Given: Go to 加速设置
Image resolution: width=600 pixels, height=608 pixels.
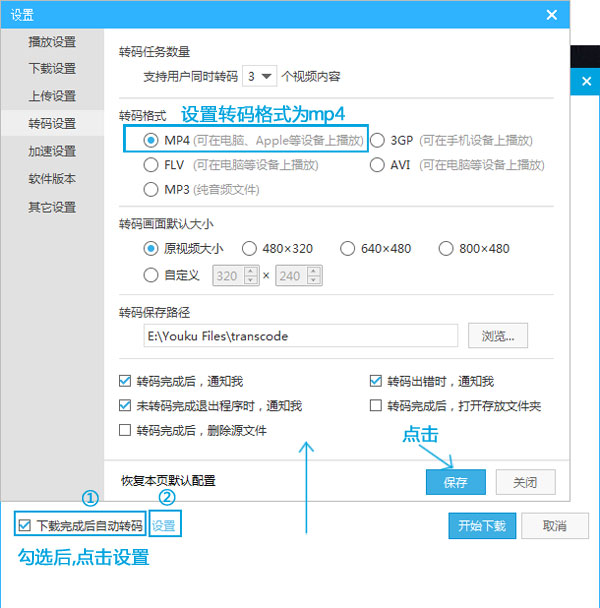Looking at the screenshot, I should pyautogui.click(x=52, y=151).
